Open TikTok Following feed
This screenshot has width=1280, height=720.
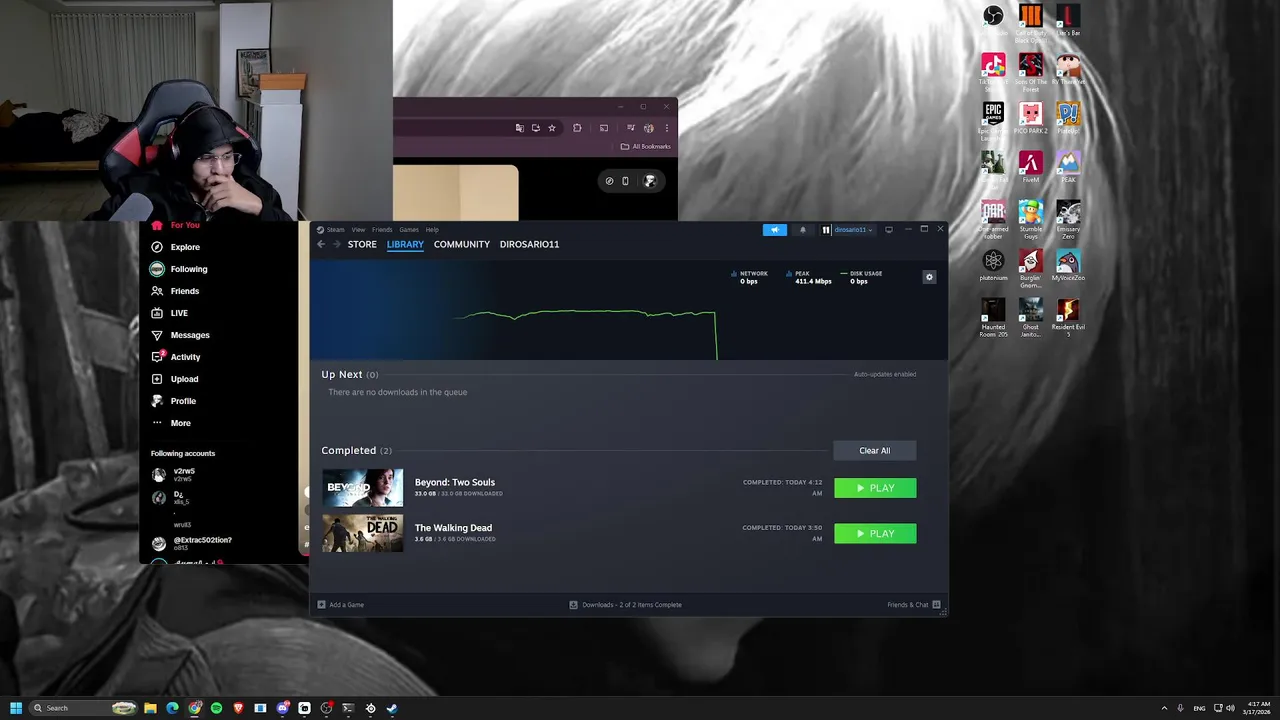(x=179, y=269)
